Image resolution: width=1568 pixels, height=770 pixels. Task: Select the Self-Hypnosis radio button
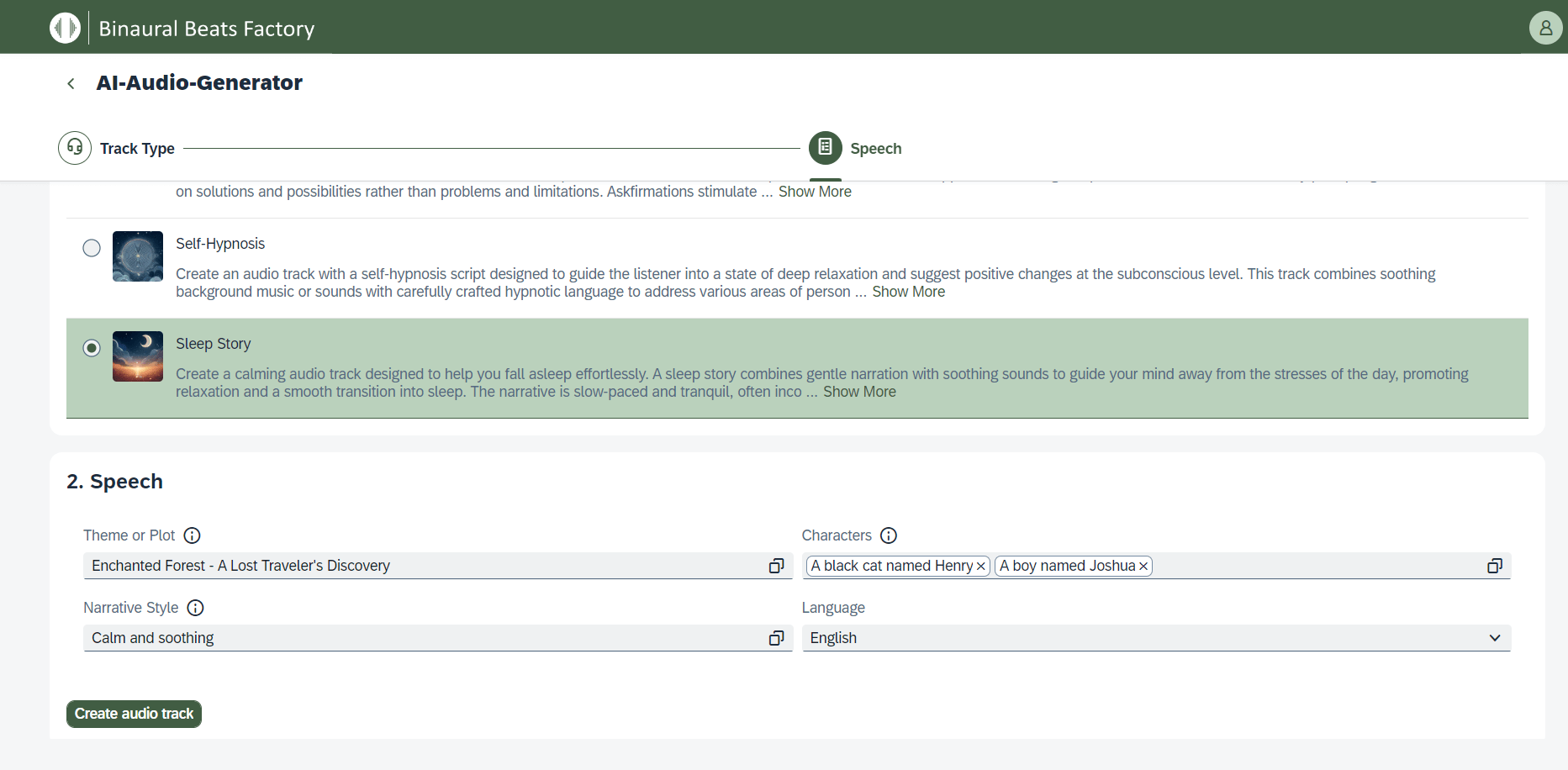coord(92,248)
